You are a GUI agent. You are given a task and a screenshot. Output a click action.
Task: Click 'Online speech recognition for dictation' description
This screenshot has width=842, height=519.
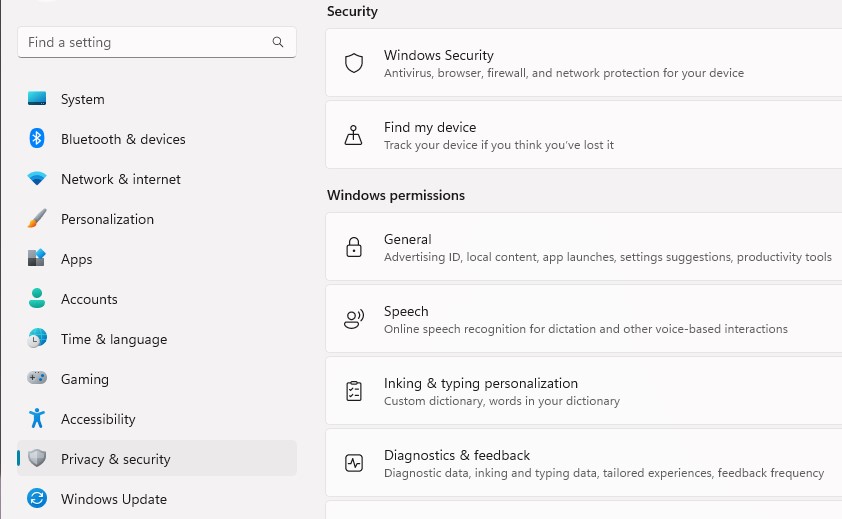coord(585,329)
